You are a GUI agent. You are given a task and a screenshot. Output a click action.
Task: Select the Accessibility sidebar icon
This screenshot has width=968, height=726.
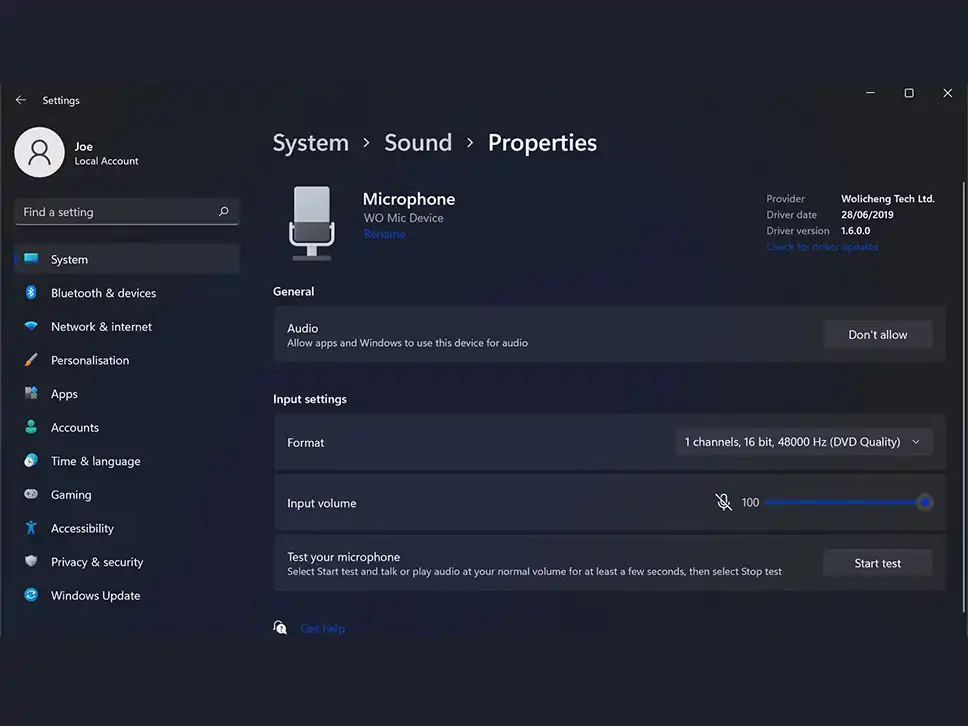click(x=33, y=528)
